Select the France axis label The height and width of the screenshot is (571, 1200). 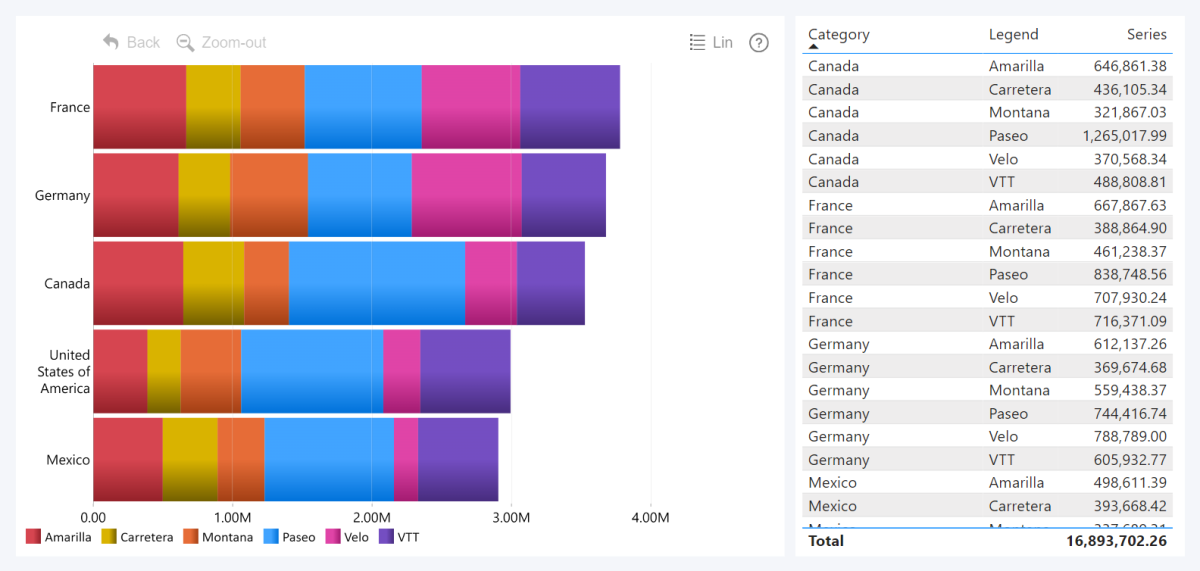coord(70,107)
